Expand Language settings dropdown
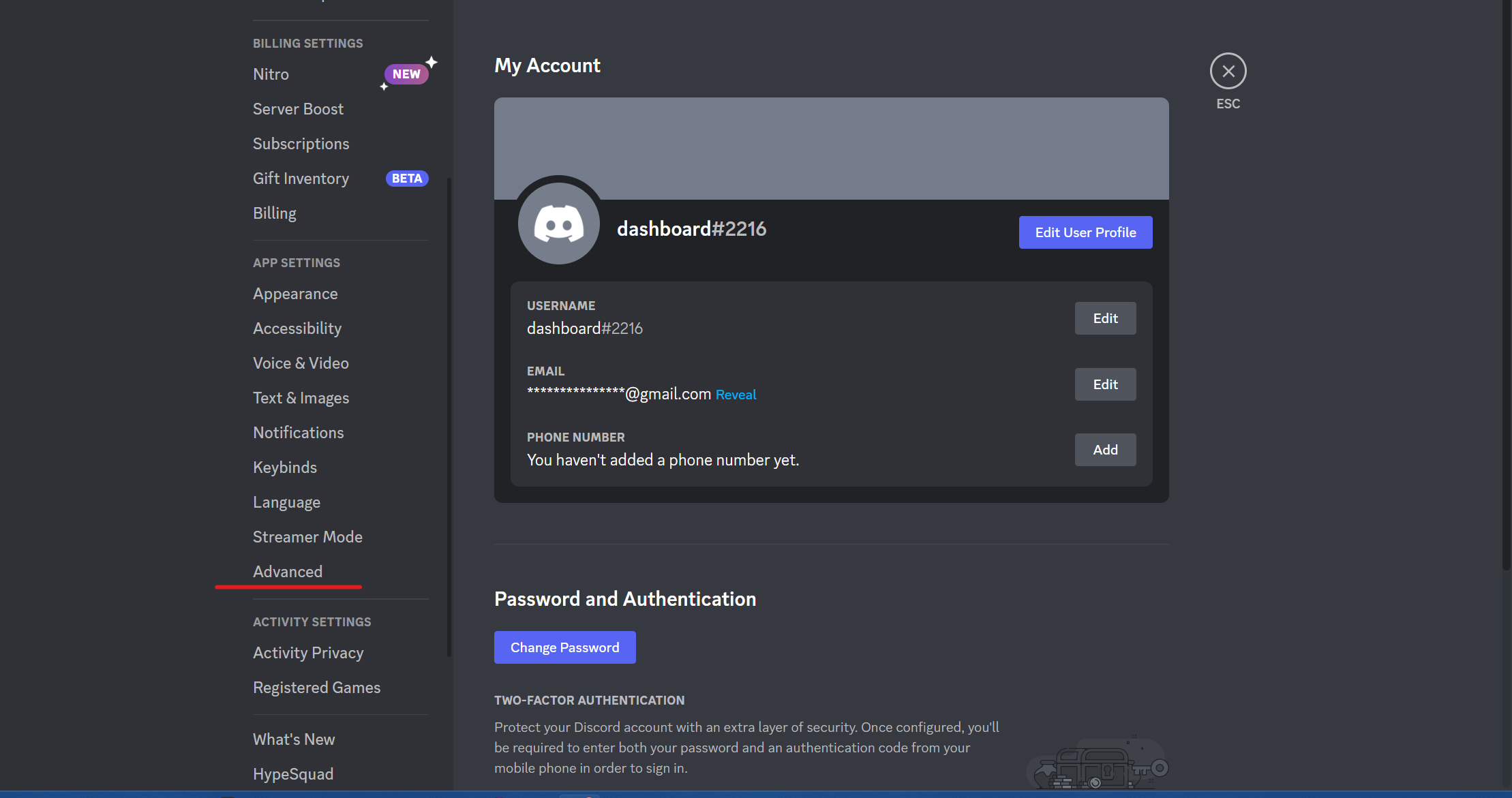1512x798 pixels. (286, 502)
